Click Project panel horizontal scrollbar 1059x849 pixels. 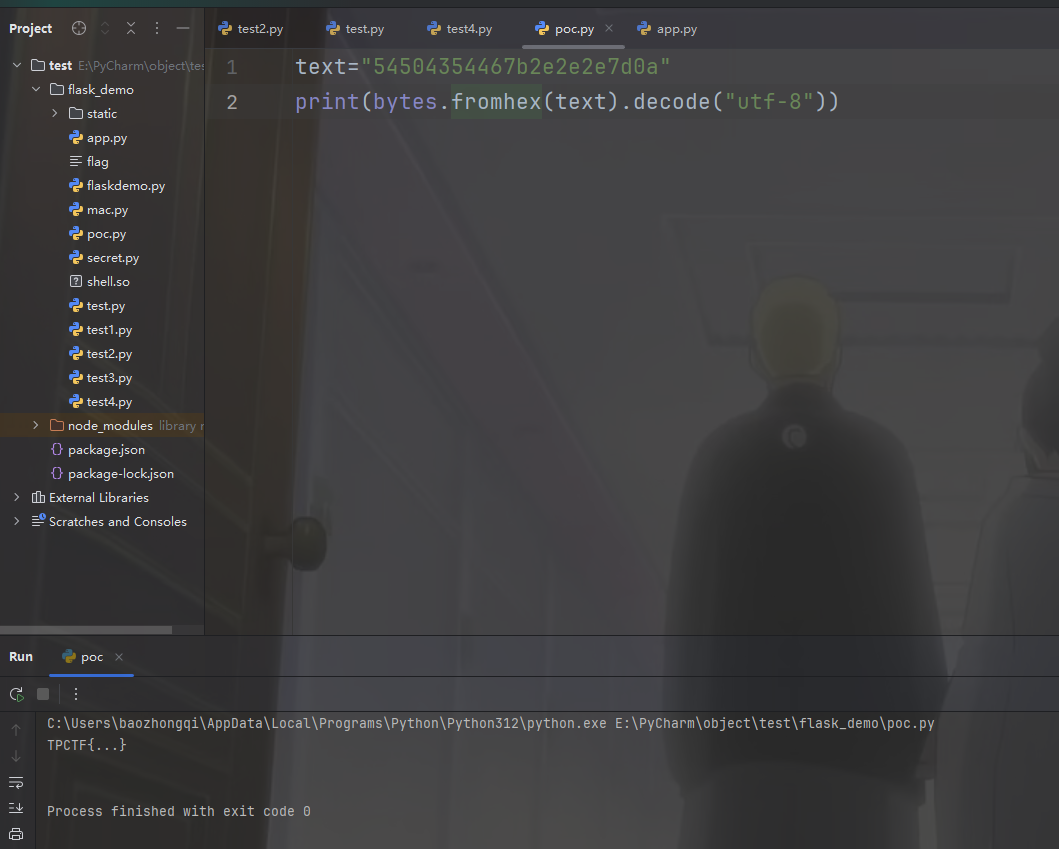coord(86,629)
